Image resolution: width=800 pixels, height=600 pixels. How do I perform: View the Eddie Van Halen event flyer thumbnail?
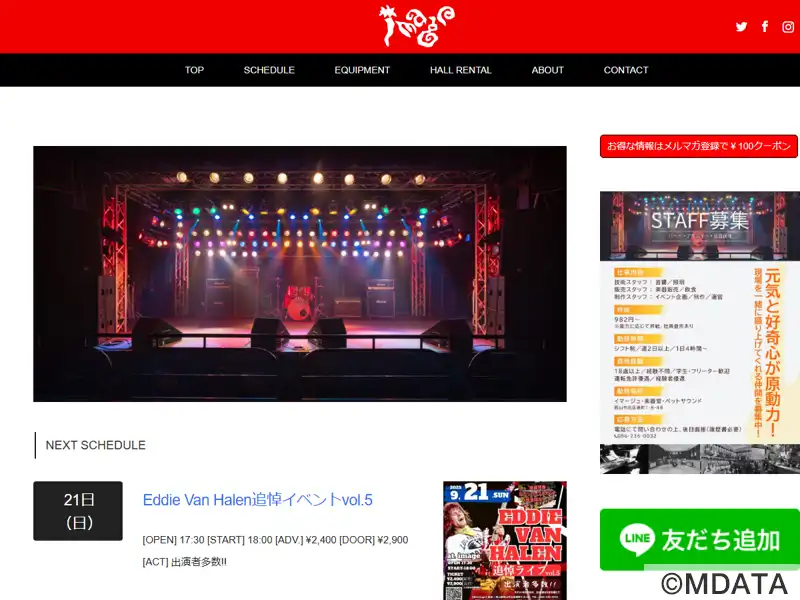[505, 541]
